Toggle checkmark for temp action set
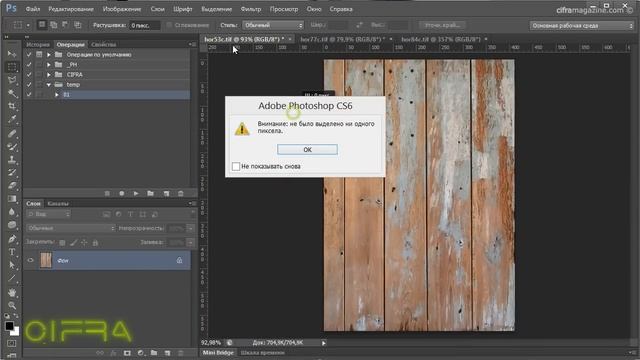Image resolution: width=640 pixels, height=360 pixels. [x=29, y=84]
